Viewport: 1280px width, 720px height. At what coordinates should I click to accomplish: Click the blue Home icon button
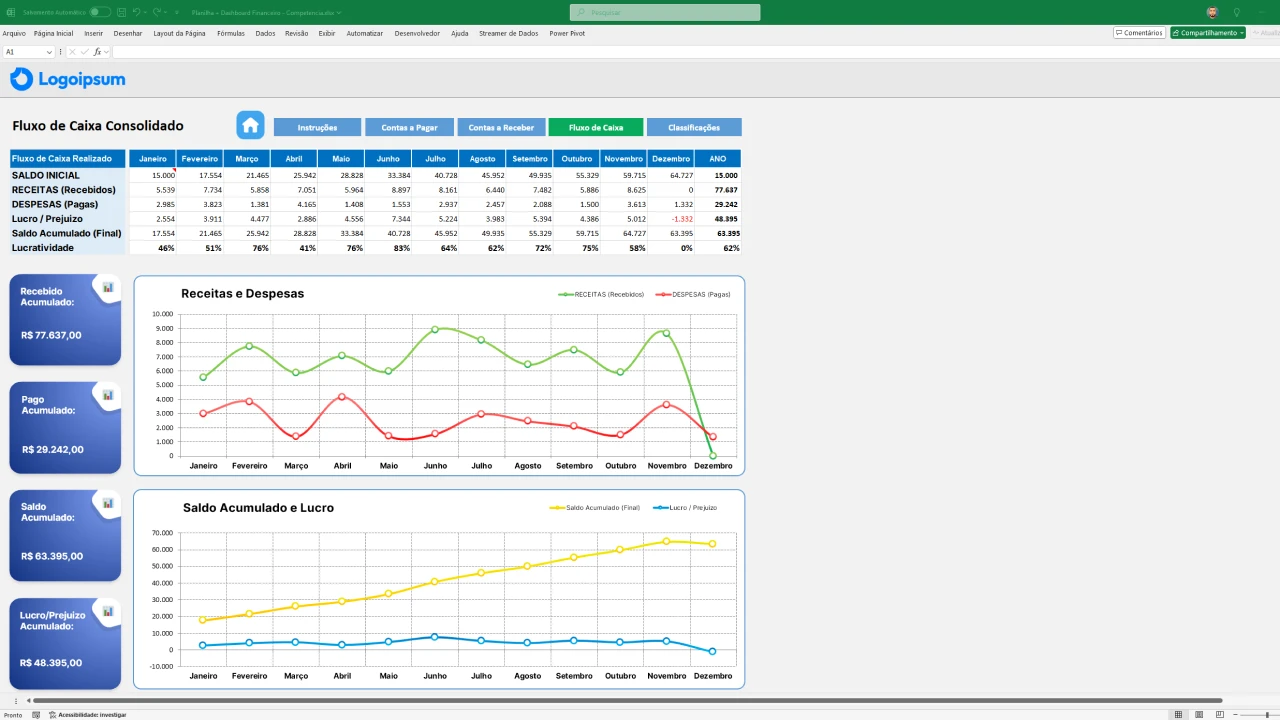coord(250,125)
